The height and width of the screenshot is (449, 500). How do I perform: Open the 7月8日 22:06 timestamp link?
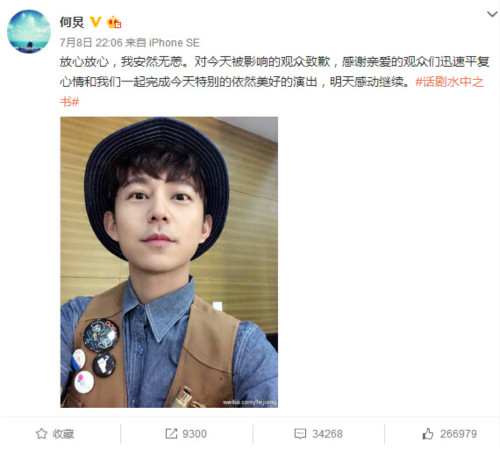click(x=91, y=43)
